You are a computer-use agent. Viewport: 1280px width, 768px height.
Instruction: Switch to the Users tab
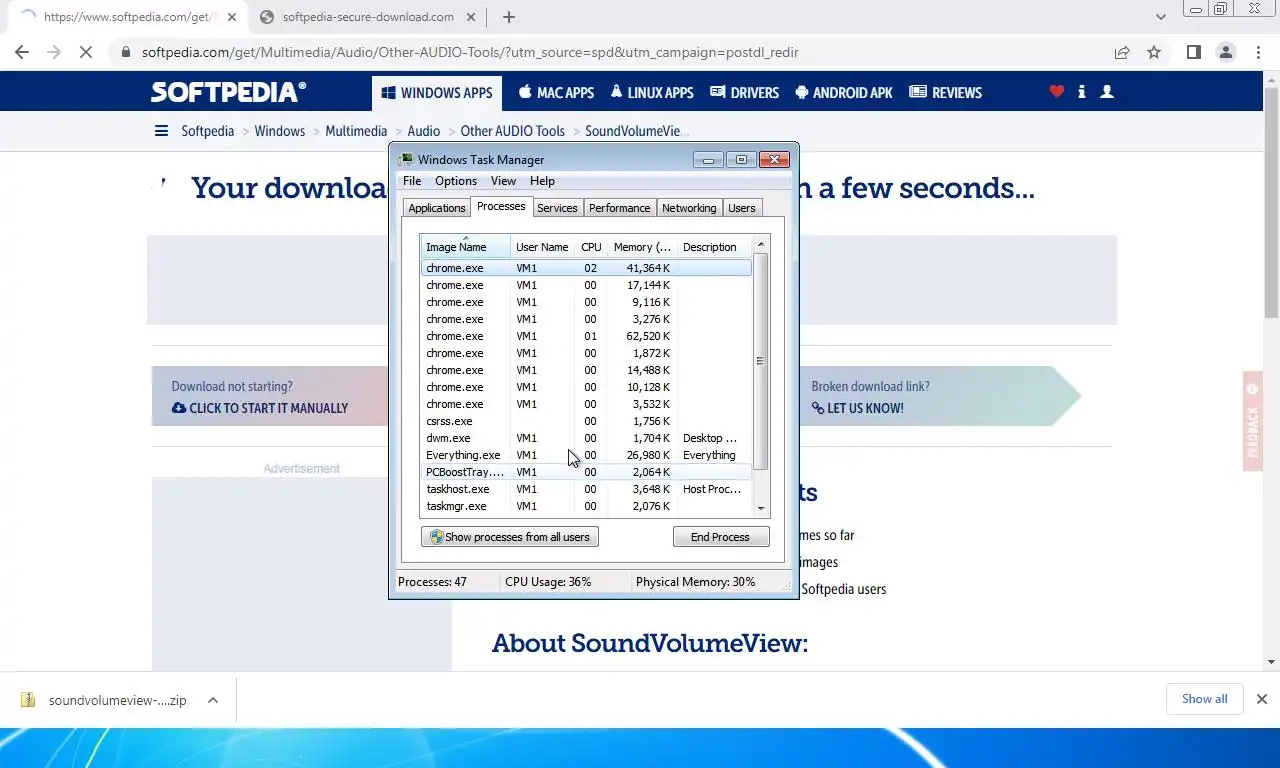pyautogui.click(x=742, y=208)
